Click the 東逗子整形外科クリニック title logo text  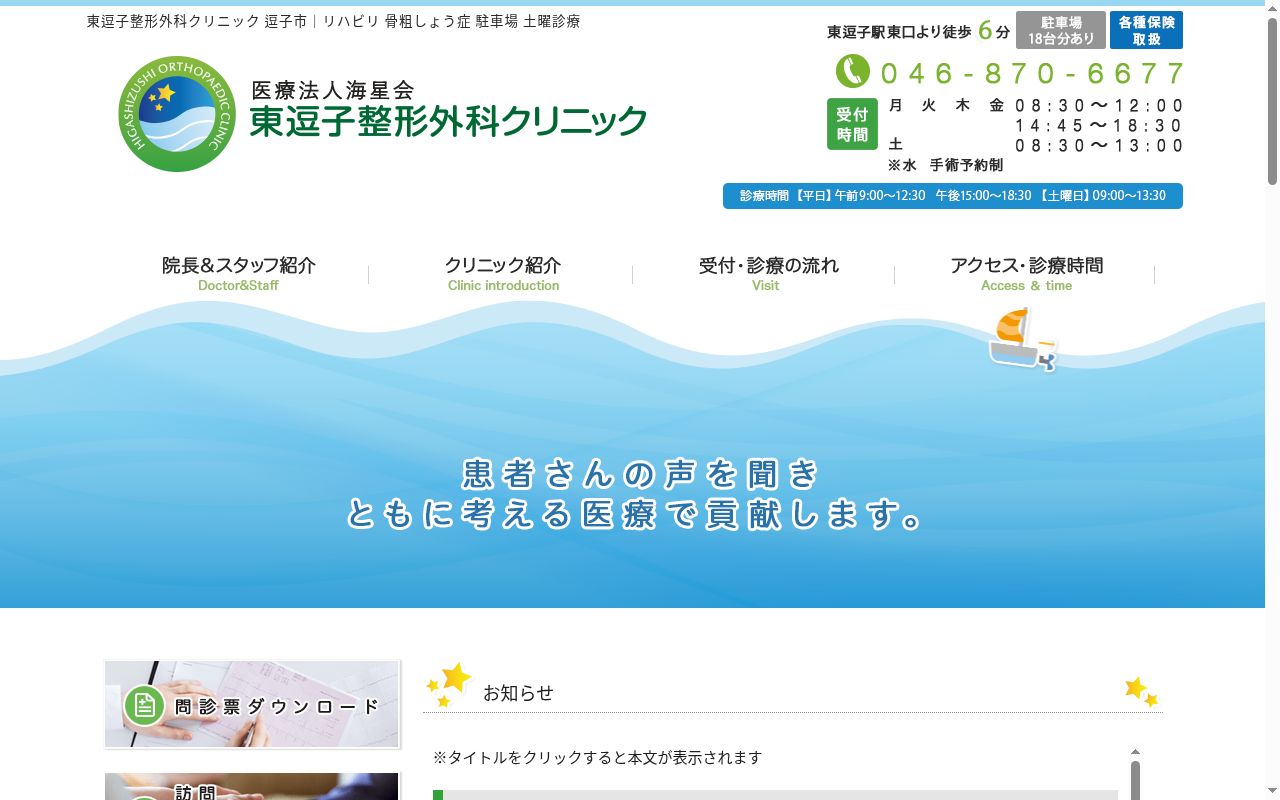click(448, 121)
